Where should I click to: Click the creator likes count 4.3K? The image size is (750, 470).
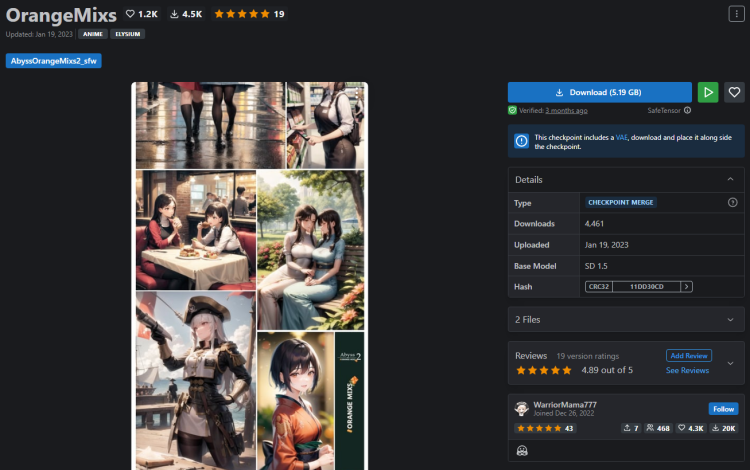691,428
